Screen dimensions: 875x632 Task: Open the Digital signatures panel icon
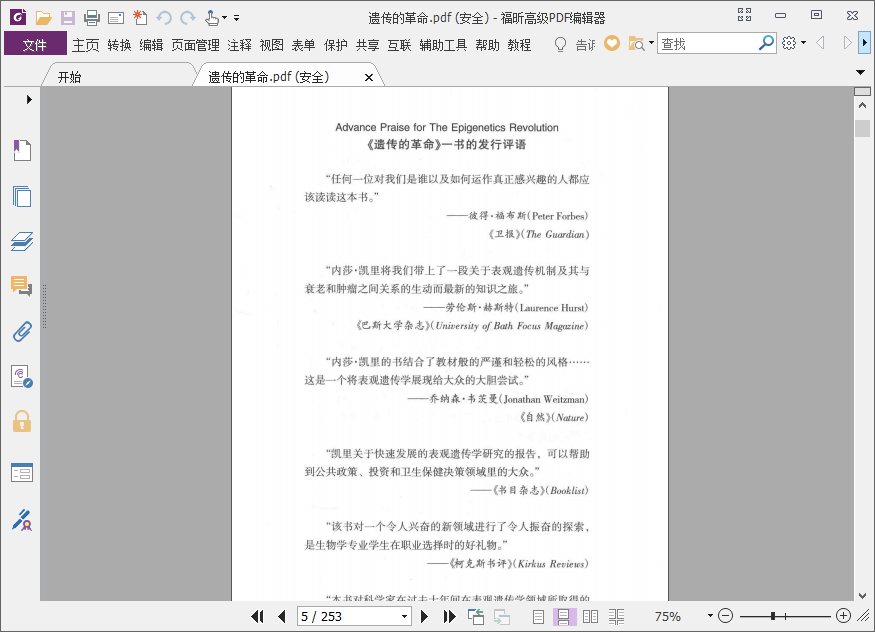[22, 377]
